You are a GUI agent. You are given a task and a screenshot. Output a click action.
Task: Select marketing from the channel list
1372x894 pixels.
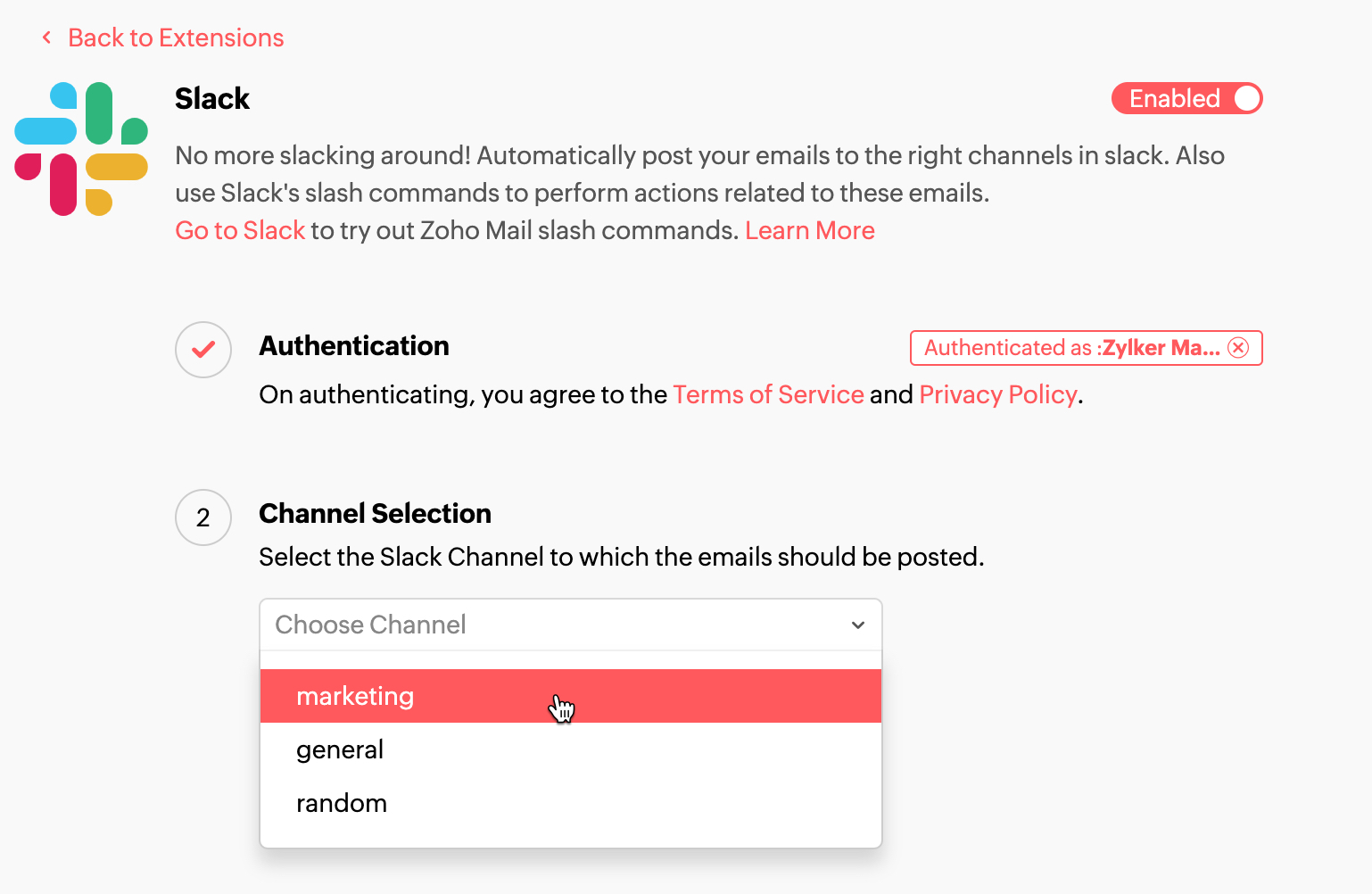[355, 696]
